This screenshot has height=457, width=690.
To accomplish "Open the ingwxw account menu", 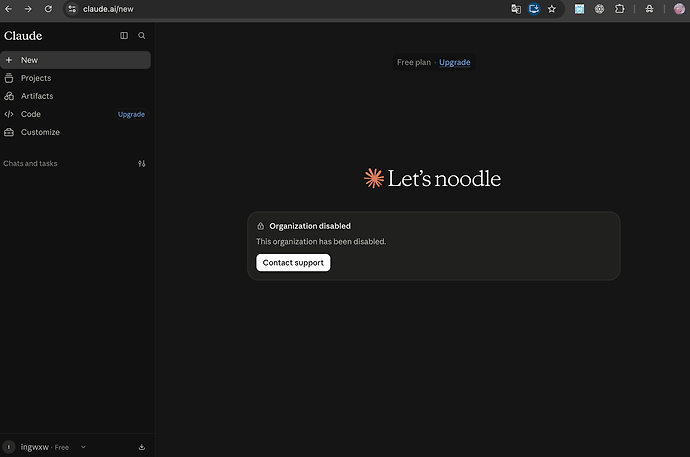I will (44, 447).
